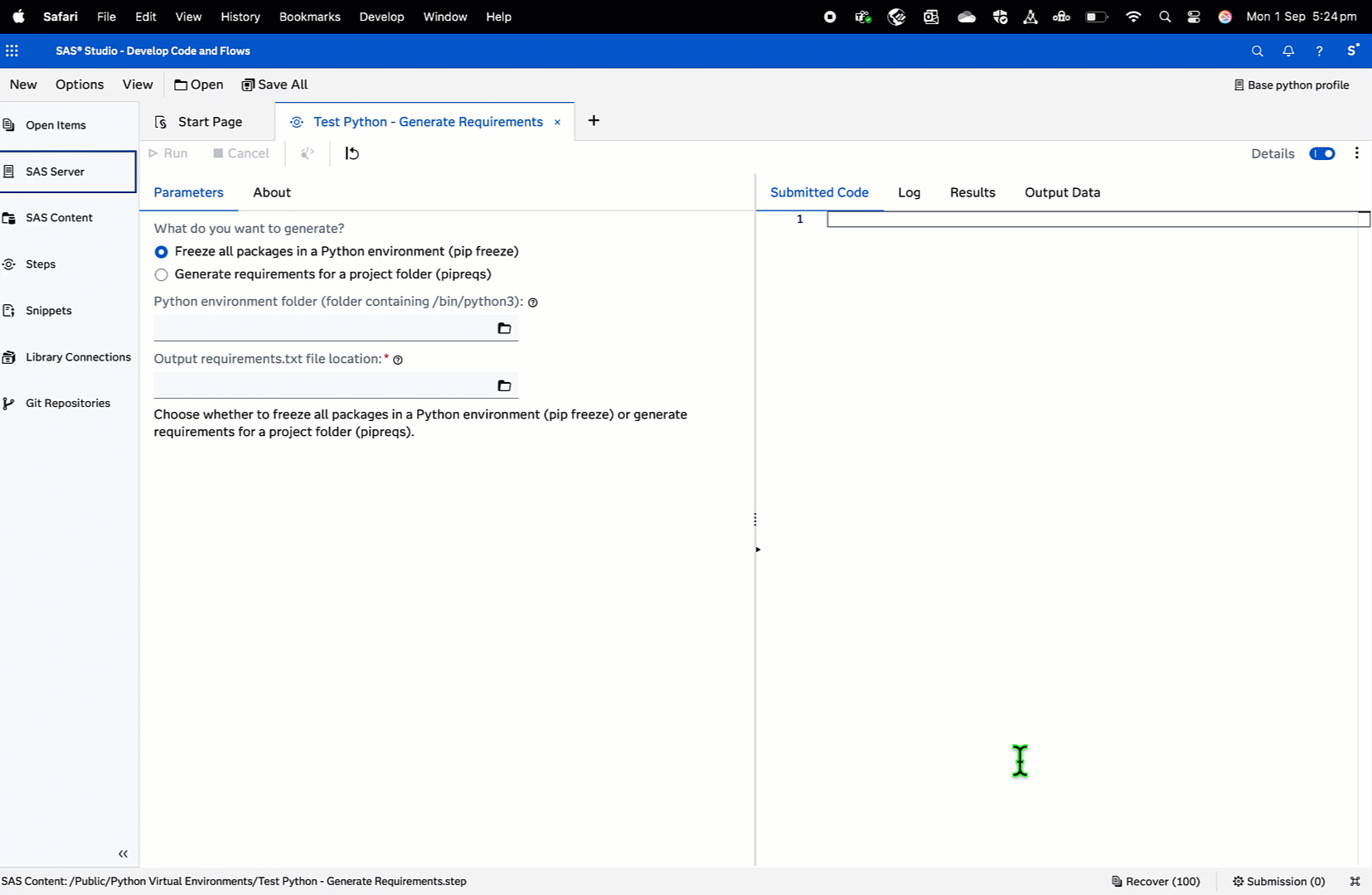Show info for Python environment folder
1372x895 pixels.
coord(533,302)
